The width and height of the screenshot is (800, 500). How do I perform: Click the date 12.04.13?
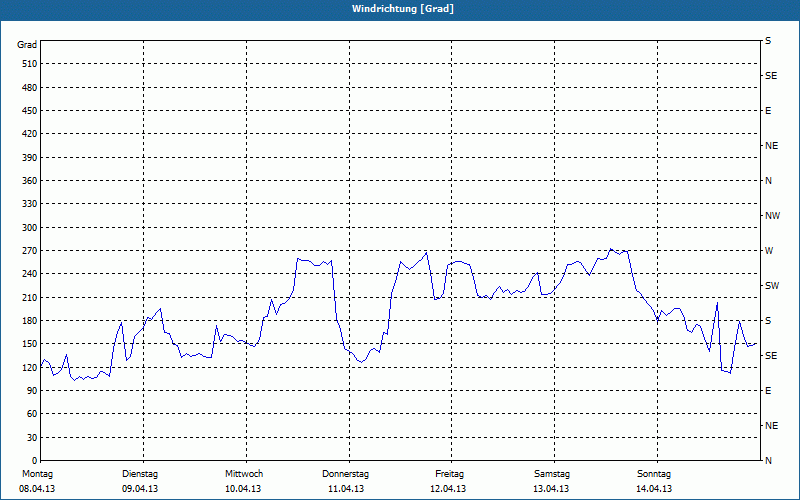(448, 489)
